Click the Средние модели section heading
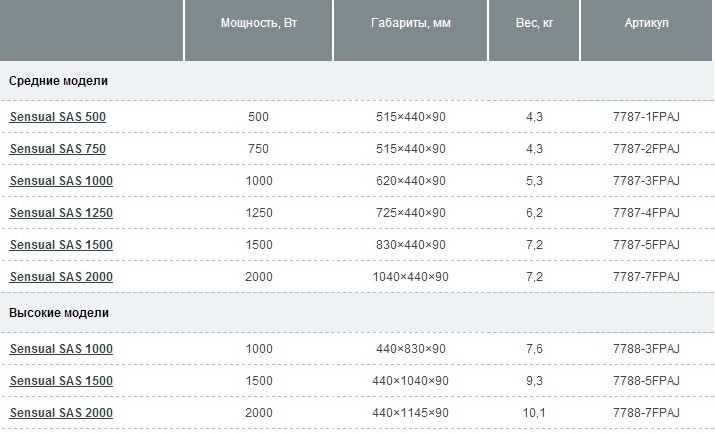 tap(58, 80)
